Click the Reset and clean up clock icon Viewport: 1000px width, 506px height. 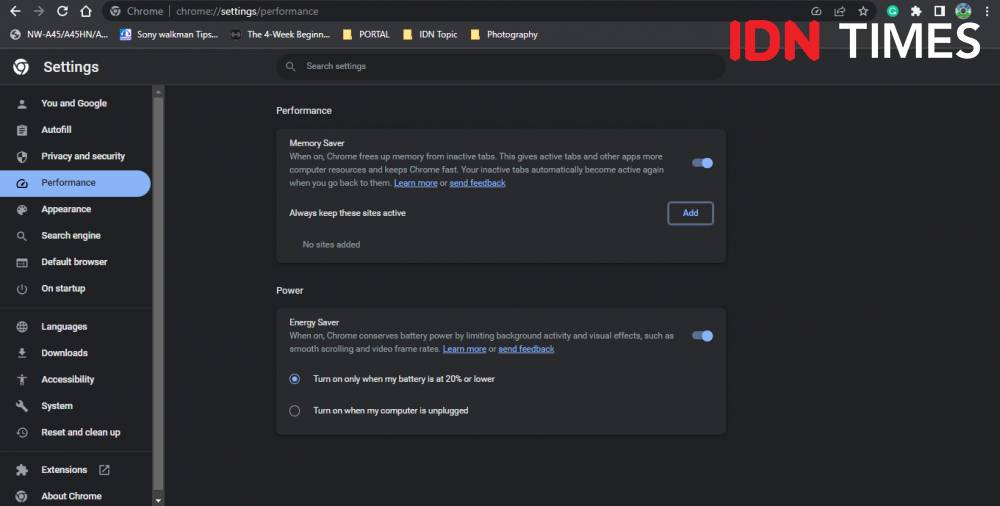[22, 433]
